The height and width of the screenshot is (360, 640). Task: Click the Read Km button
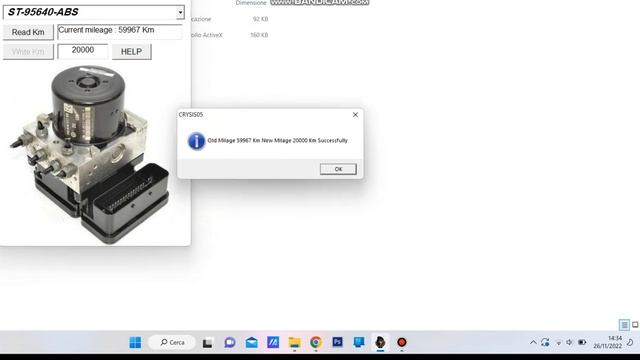[x=28, y=32]
